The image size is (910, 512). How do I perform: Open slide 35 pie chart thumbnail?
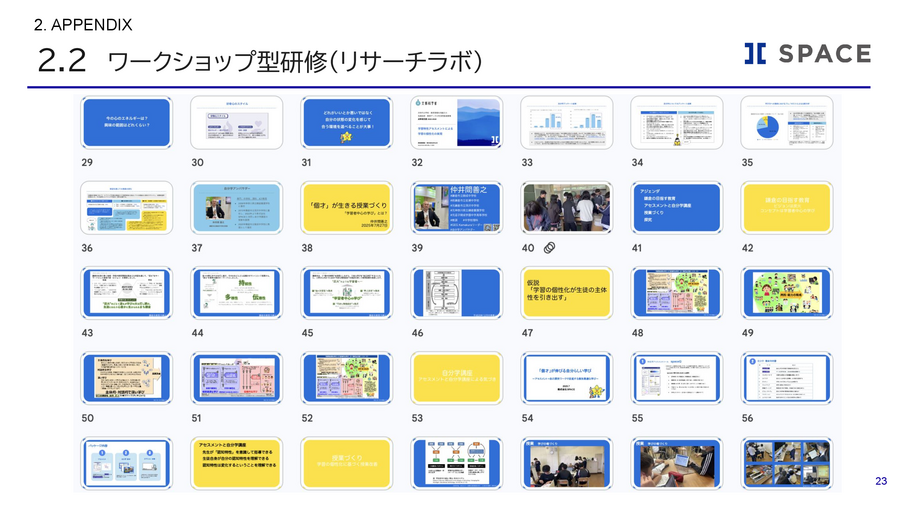click(787, 123)
